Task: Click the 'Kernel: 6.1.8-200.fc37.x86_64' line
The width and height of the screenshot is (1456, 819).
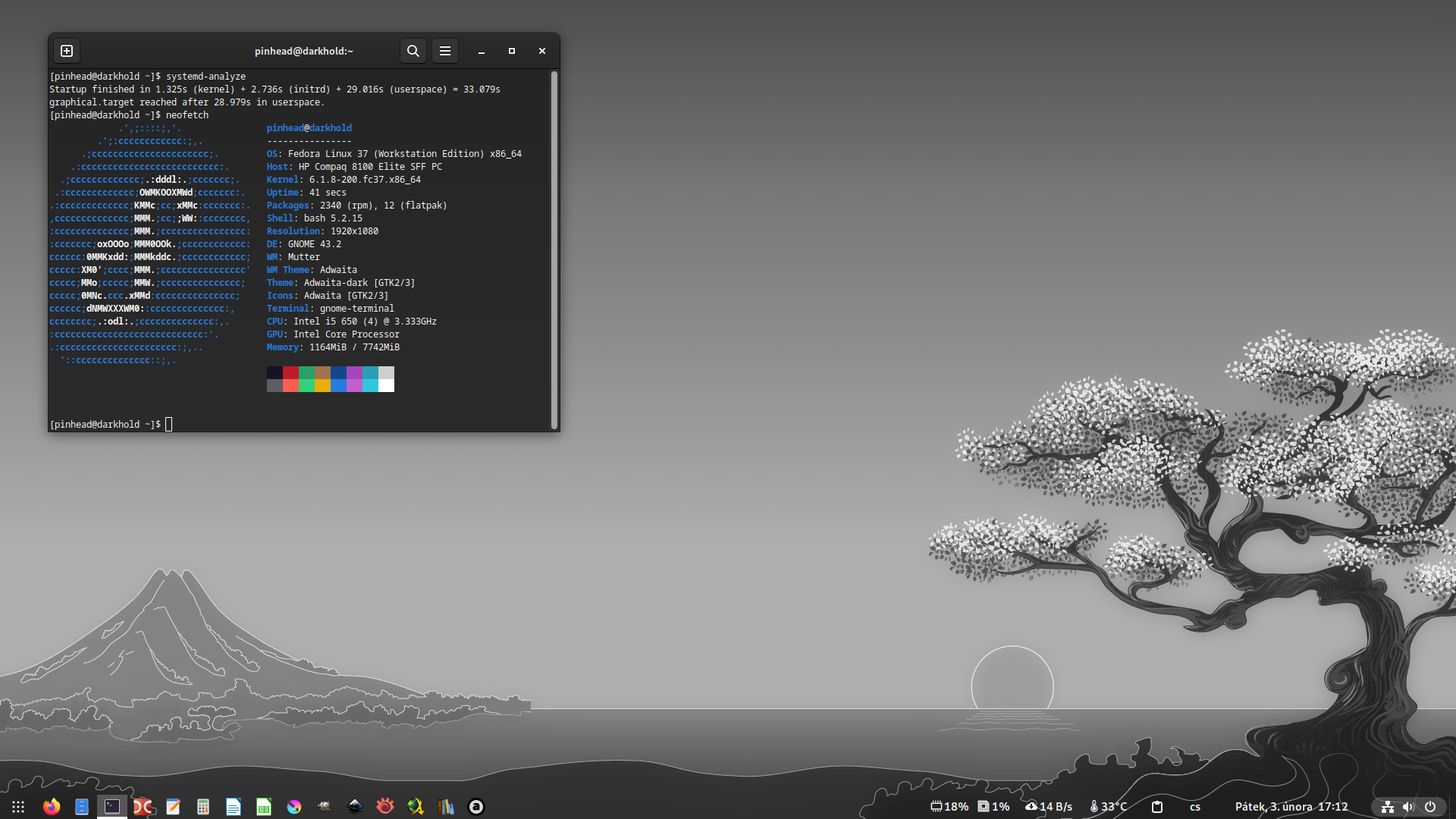Action: 344,180
